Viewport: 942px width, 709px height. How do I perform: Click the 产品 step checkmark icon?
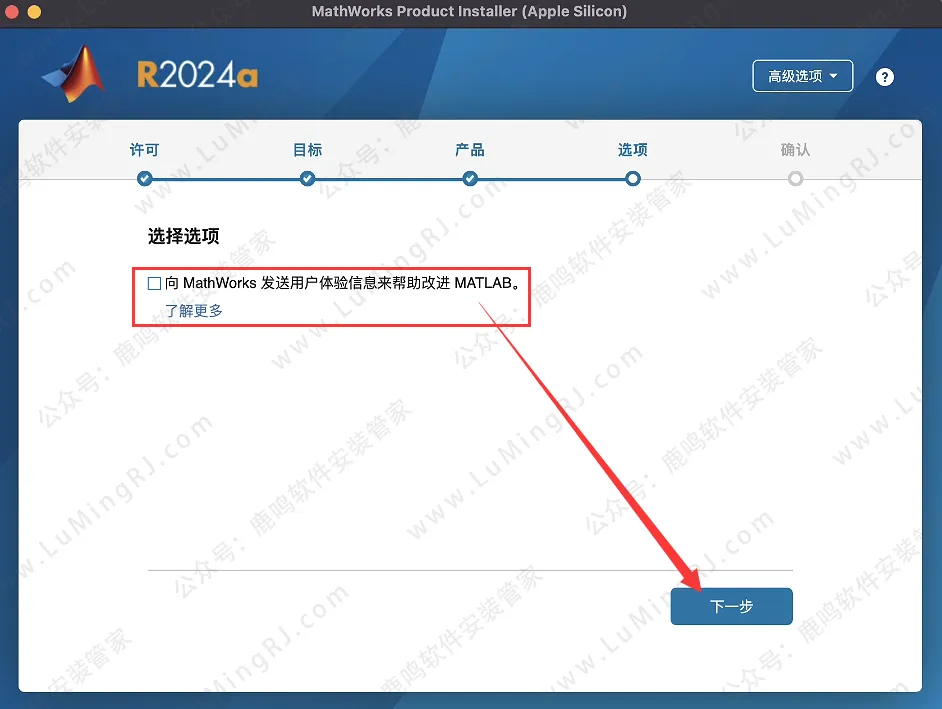point(470,179)
